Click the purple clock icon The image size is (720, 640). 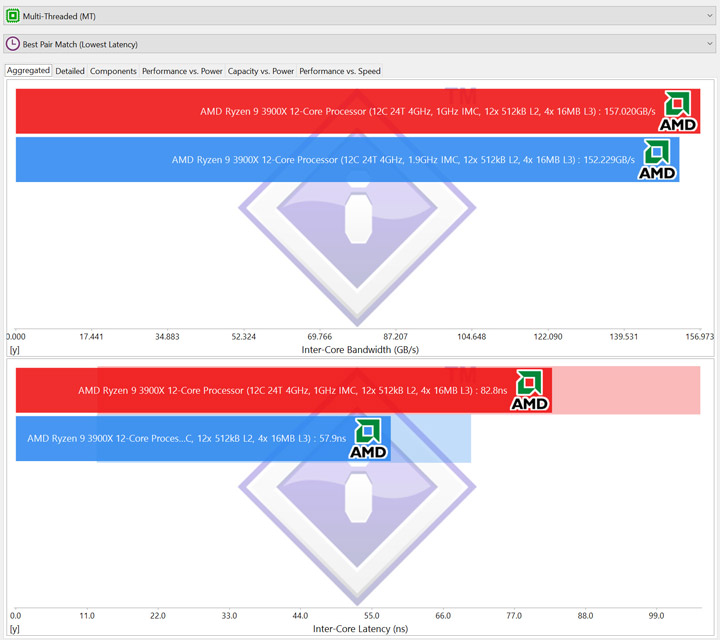pos(12,44)
